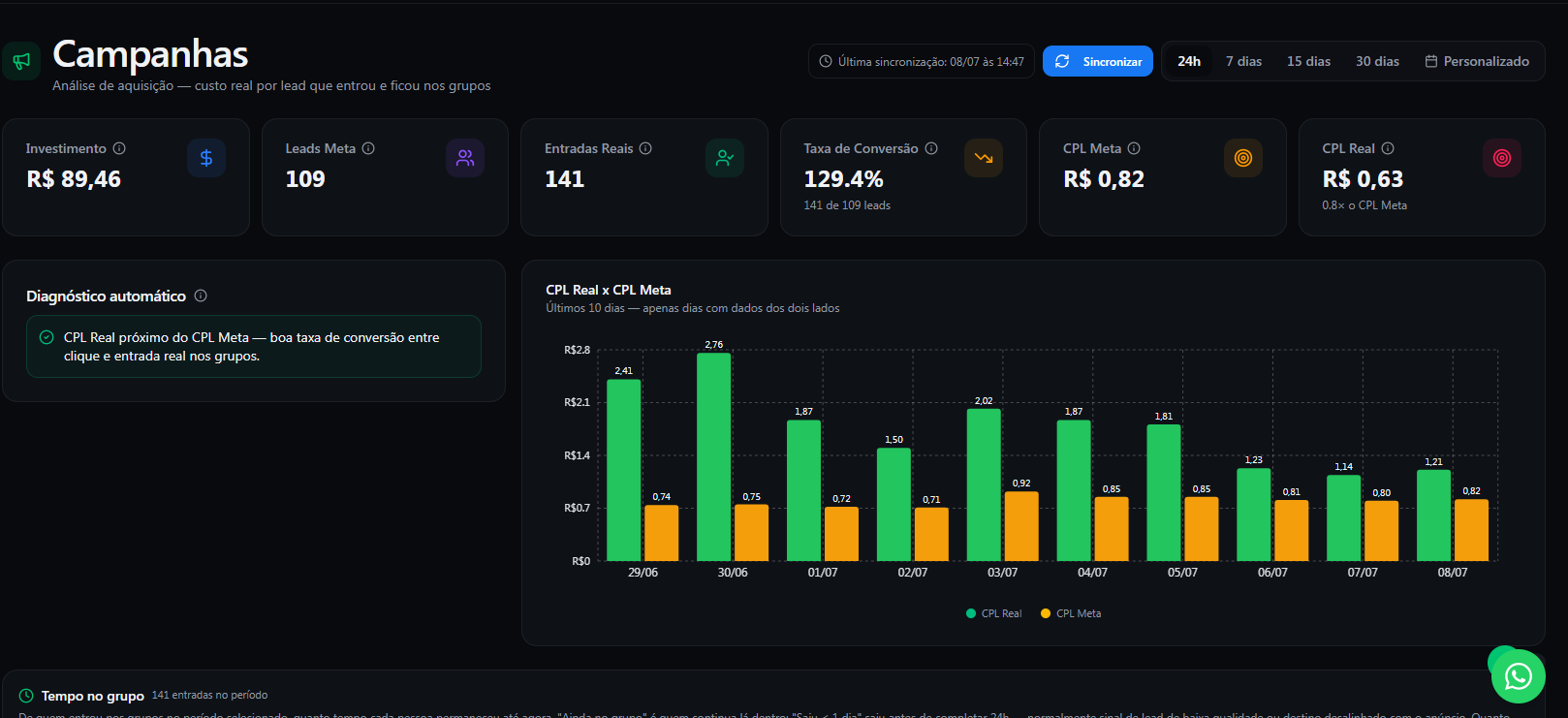Click clock icon beside Tempo no grupo
1568x718 pixels.
coord(26,696)
